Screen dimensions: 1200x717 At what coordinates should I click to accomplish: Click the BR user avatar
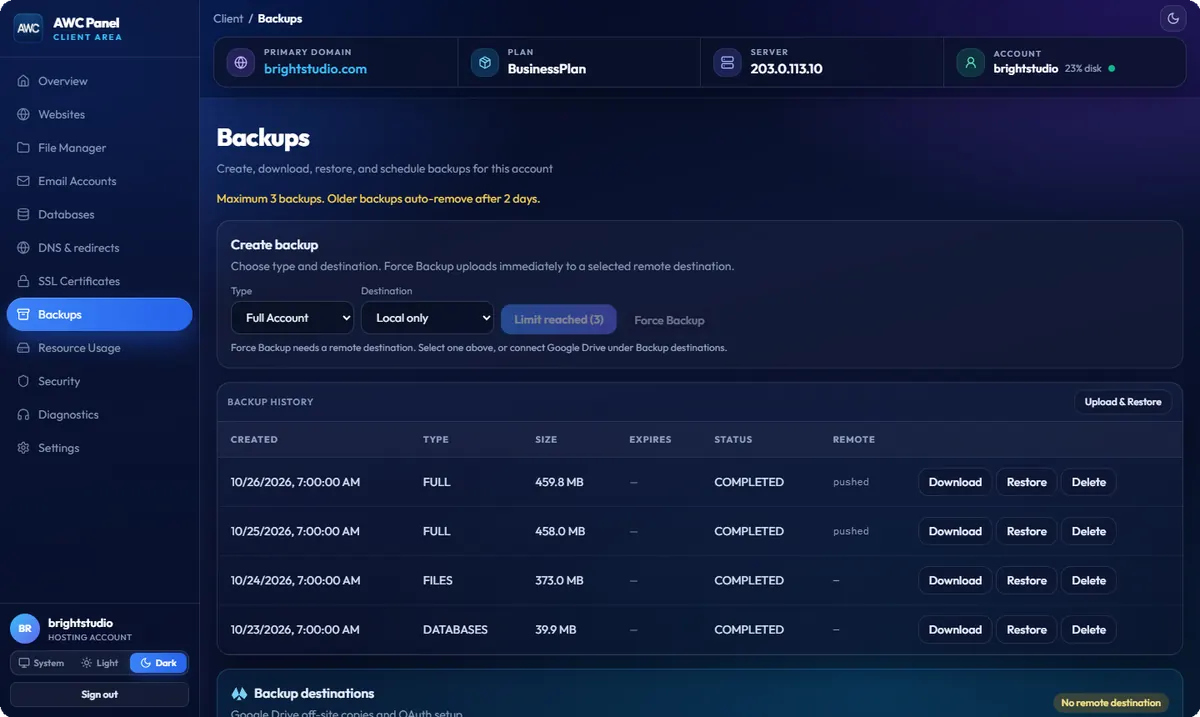(x=25, y=628)
